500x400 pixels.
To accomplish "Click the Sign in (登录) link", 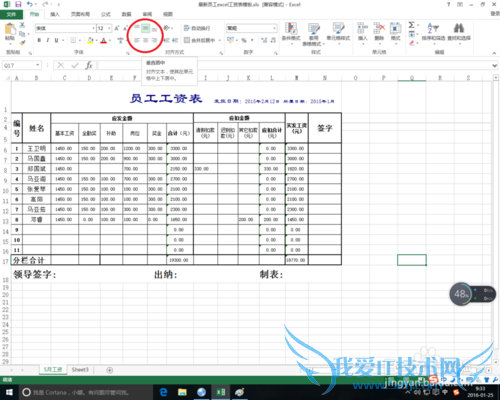I will click(495, 13).
